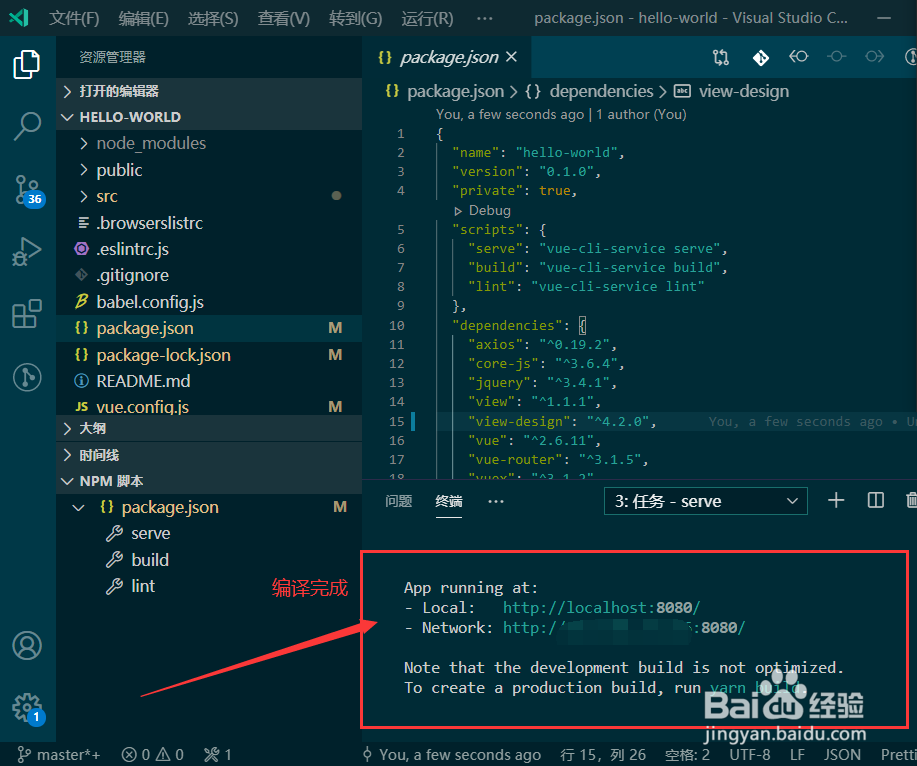Open the Run and Debug view
The width and height of the screenshot is (917, 766).
tap(26, 251)
